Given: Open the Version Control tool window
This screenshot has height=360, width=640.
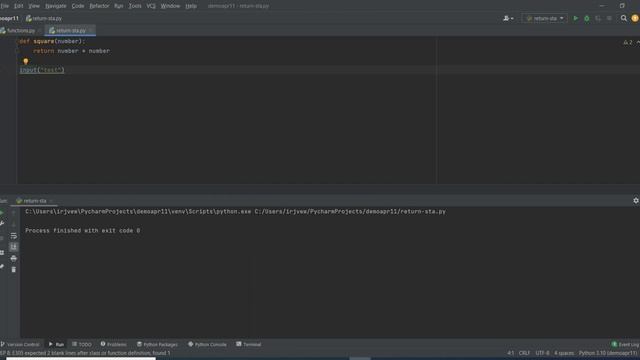Looking at the screenshot, I should pyautogui.click(x=20, y=344).
